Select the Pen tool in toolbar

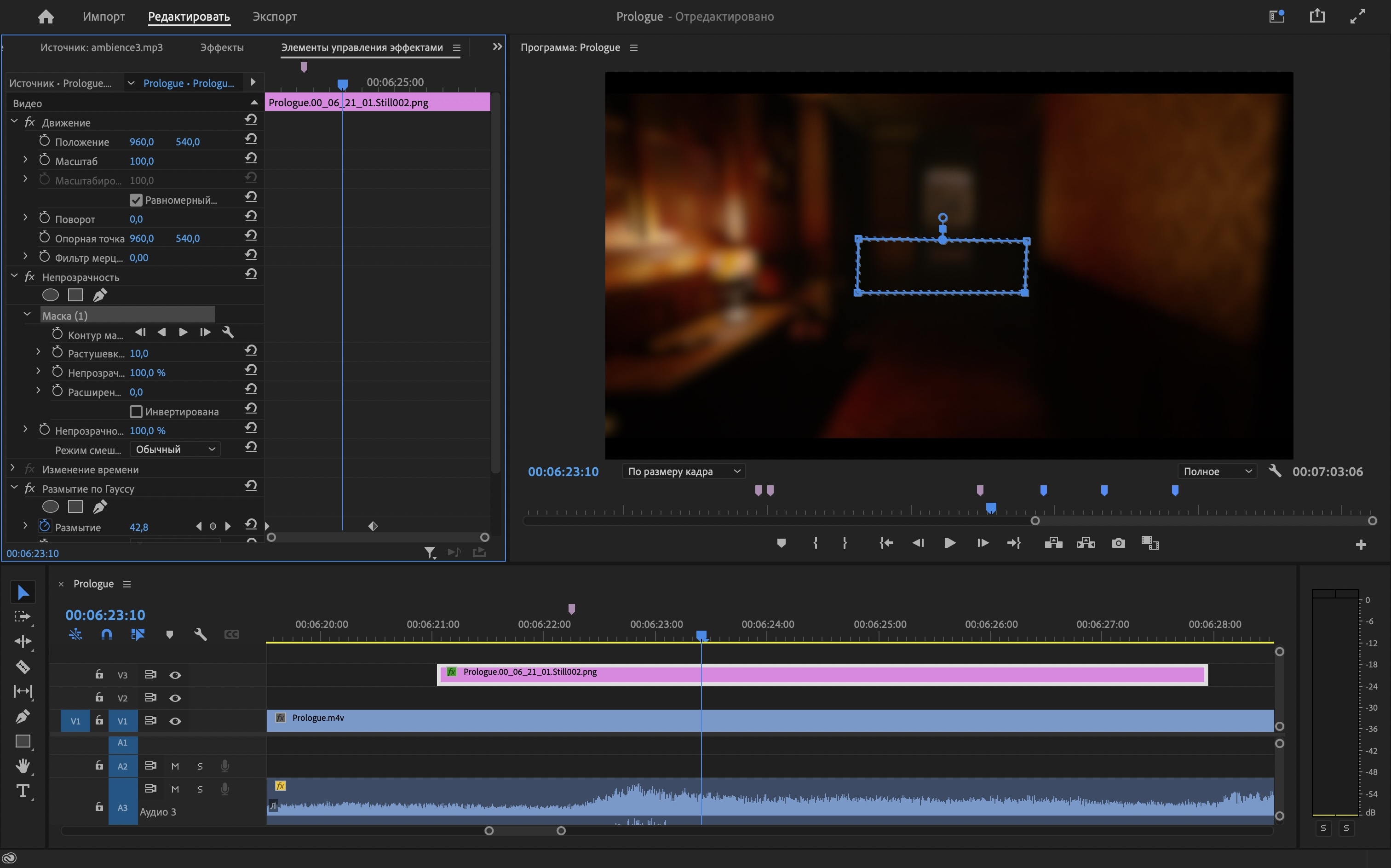(x=23, y=716)
